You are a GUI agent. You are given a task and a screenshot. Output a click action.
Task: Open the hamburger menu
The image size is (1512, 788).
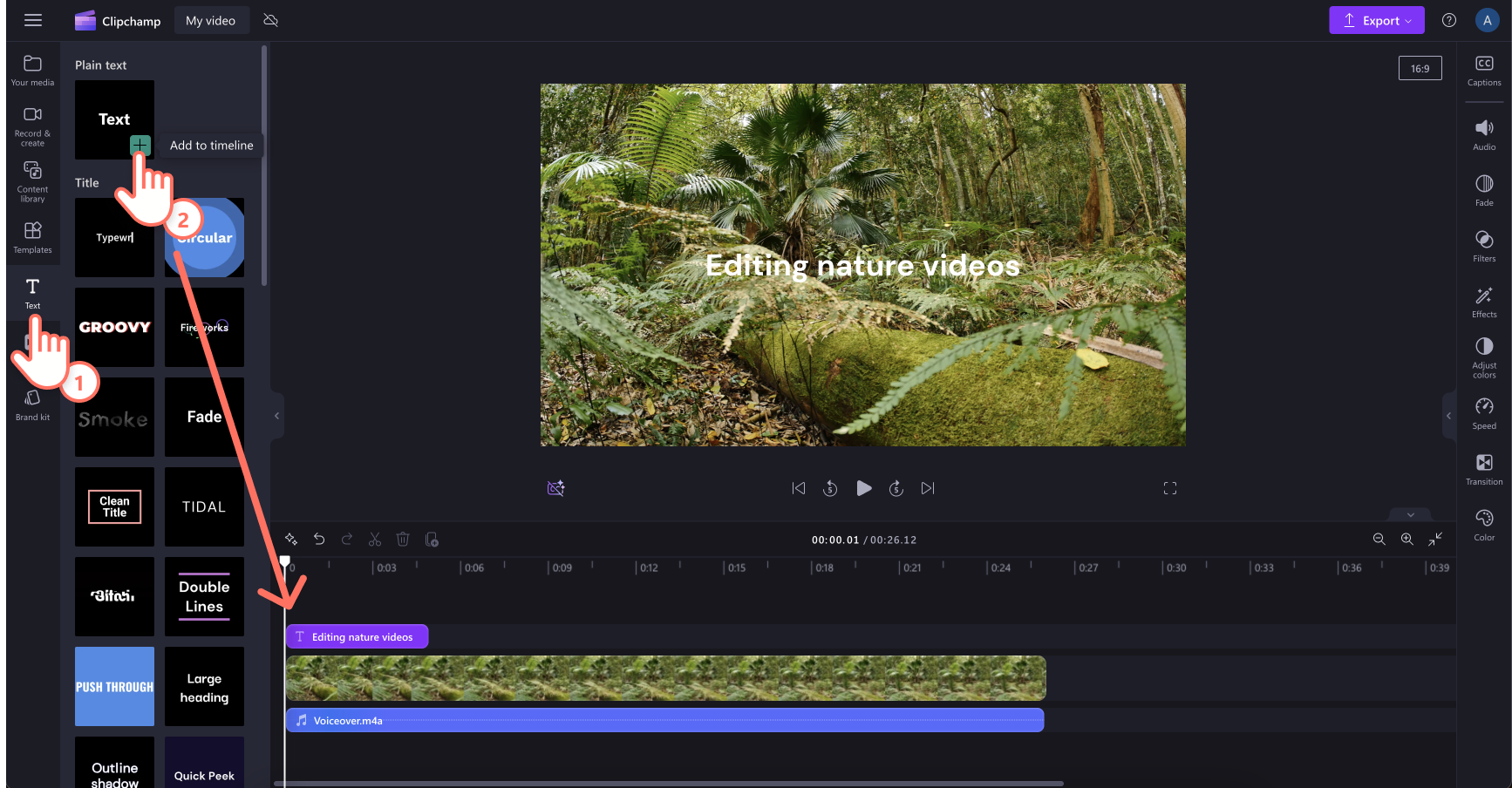[x=33, y=20]
